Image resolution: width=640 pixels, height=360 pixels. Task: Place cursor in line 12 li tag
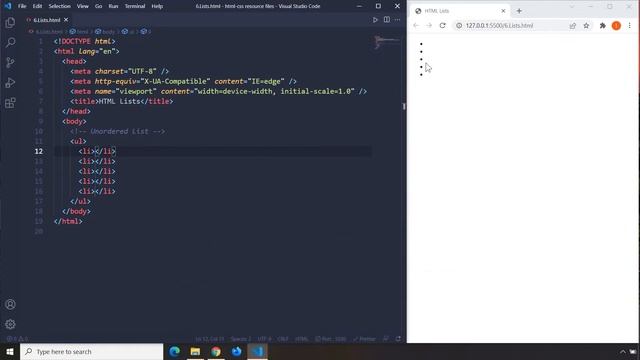coord(97,151)
